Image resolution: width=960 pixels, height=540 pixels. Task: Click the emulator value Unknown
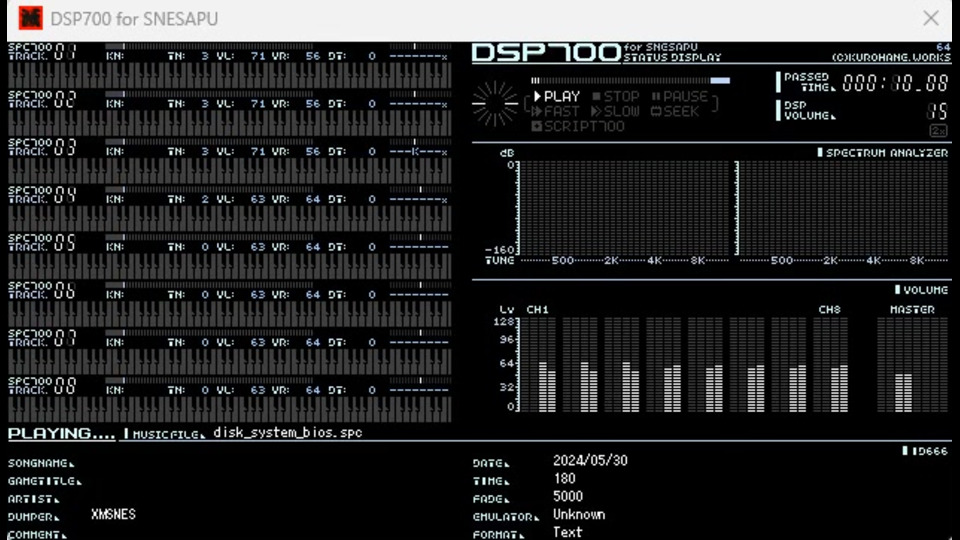pos(579,514)
